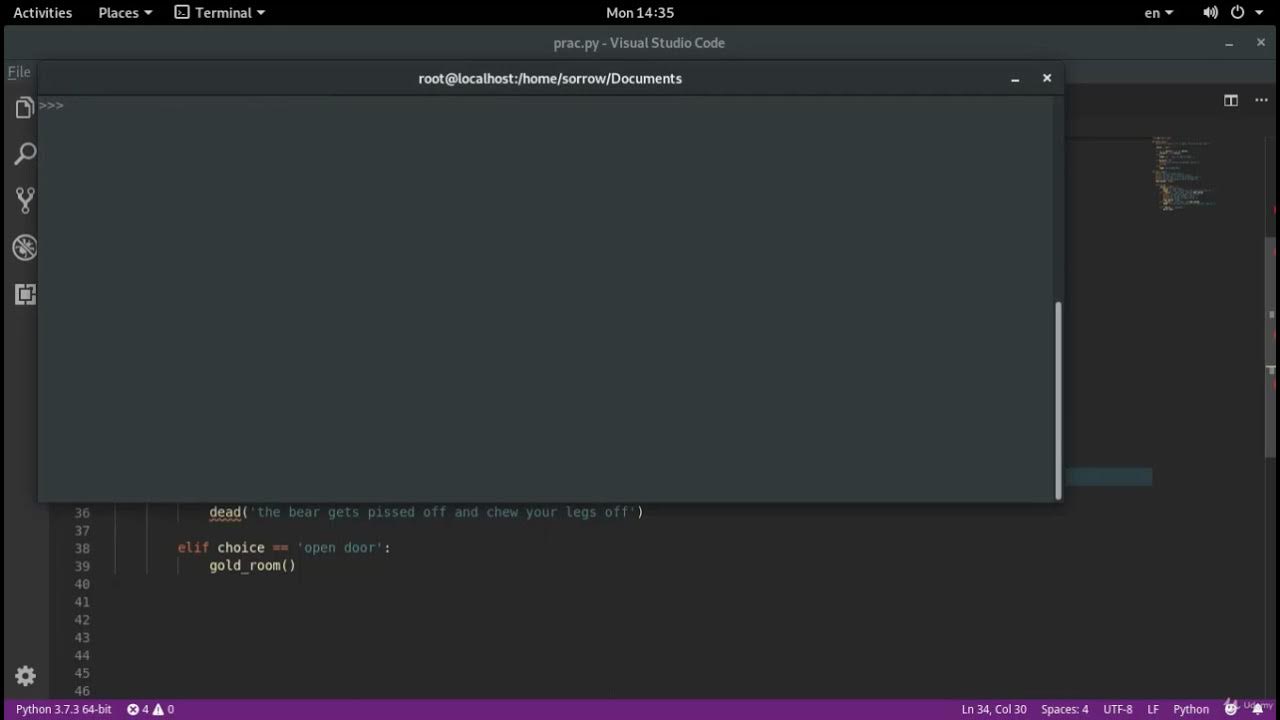
Task: Click 'Ln 34, Col 30' cursor position
Action: [994, 709]
